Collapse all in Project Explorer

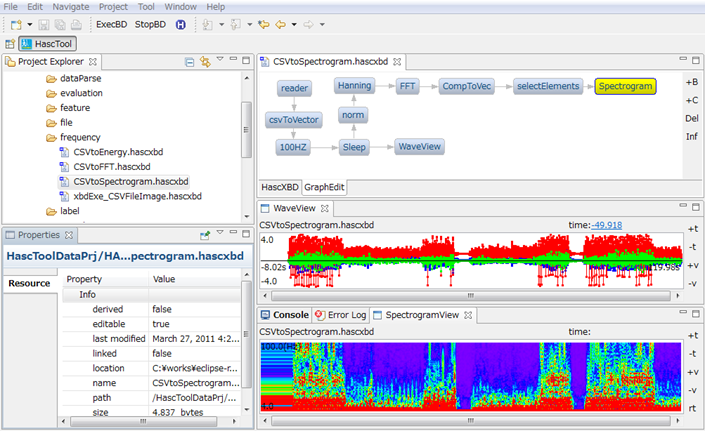pos(189,62)
